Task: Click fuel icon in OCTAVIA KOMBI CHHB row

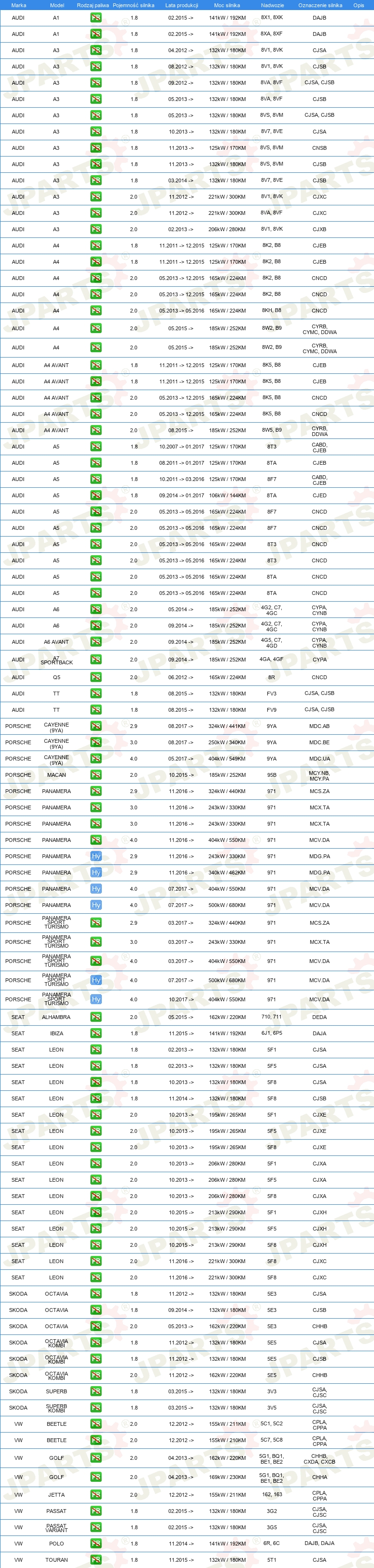Action: pyautogui.click(x=96, y=1375)
